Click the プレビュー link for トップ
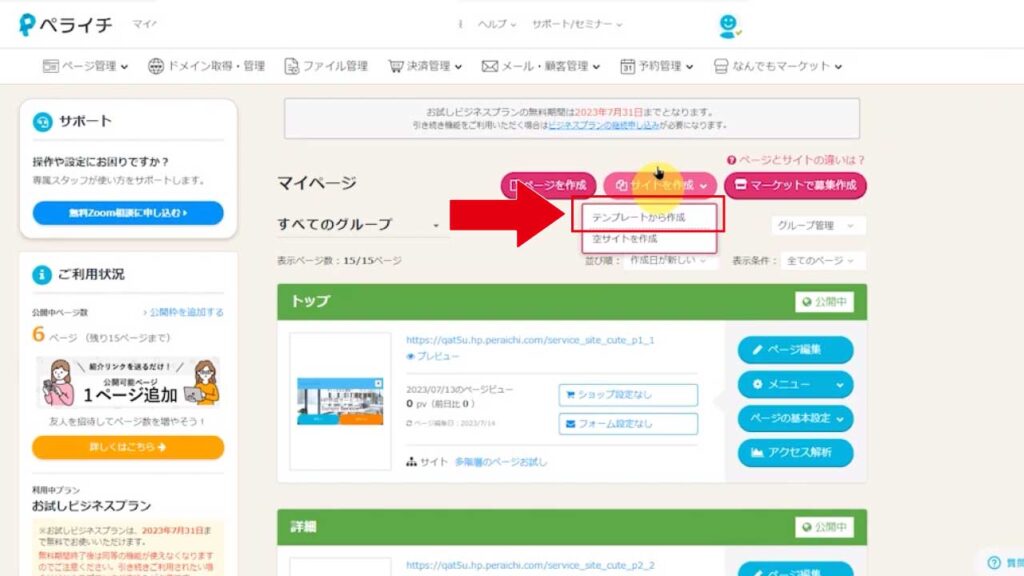 pyautogui.click(x=432, y=357)
